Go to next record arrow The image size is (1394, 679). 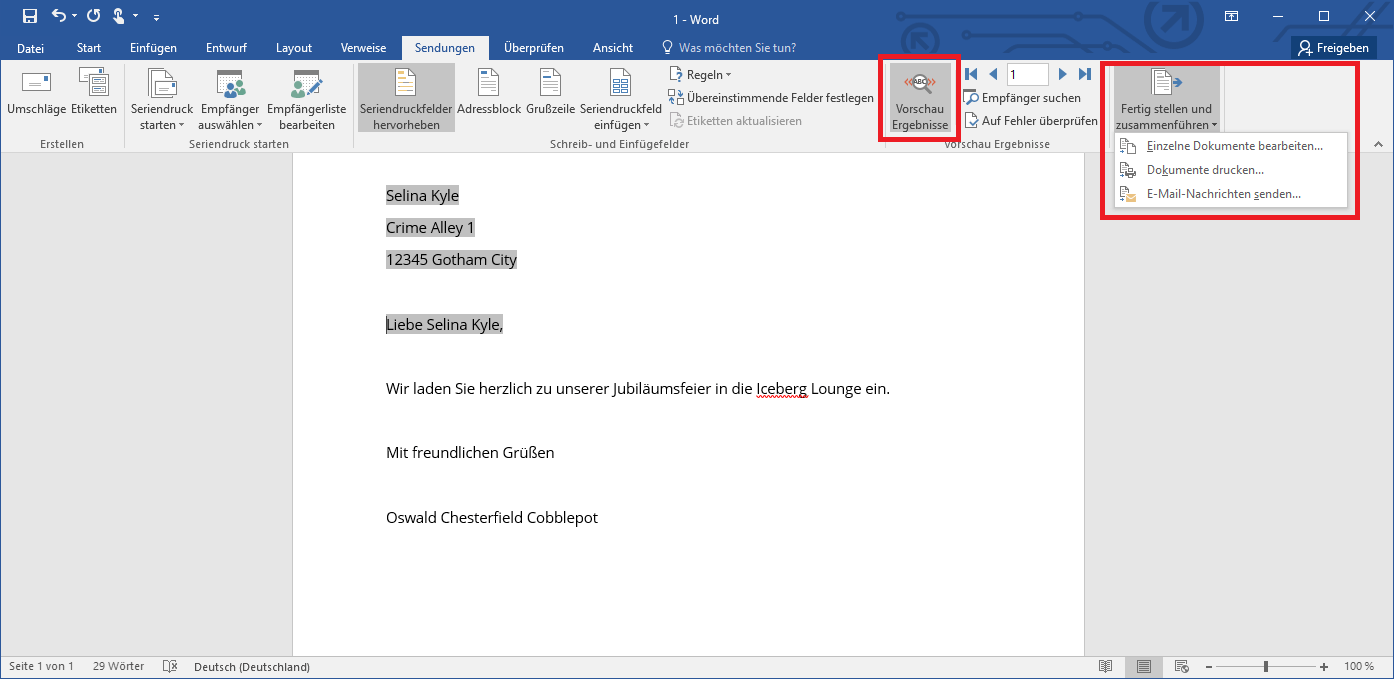point(1062,74)
